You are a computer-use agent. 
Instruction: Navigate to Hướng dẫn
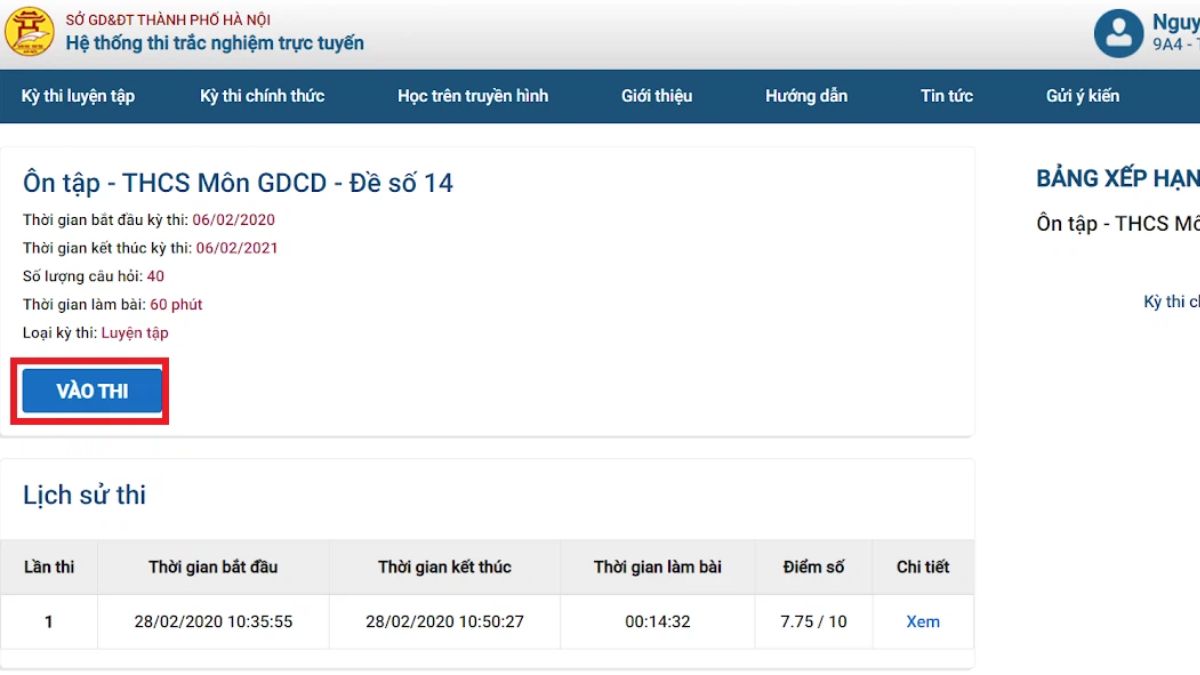coord(806,96)
